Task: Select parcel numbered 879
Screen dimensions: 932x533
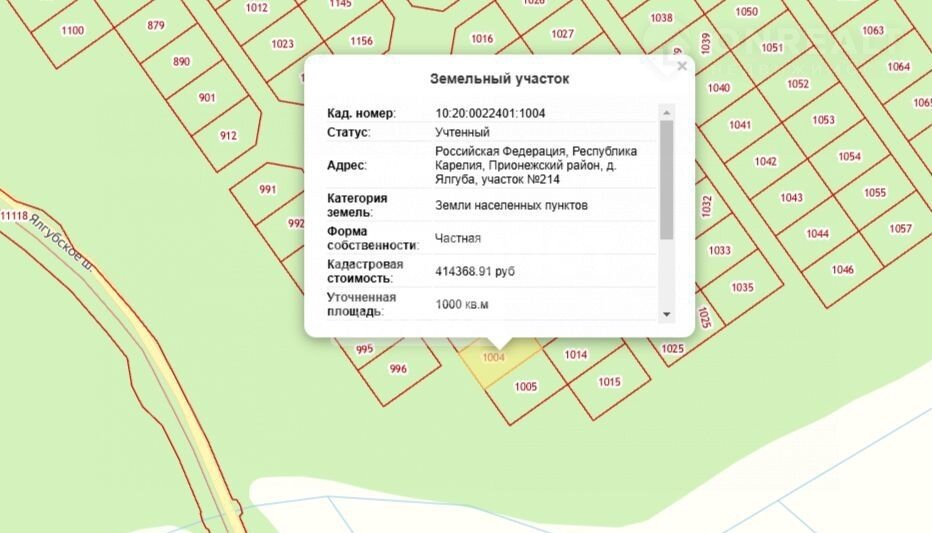Action: click(156, 26)
